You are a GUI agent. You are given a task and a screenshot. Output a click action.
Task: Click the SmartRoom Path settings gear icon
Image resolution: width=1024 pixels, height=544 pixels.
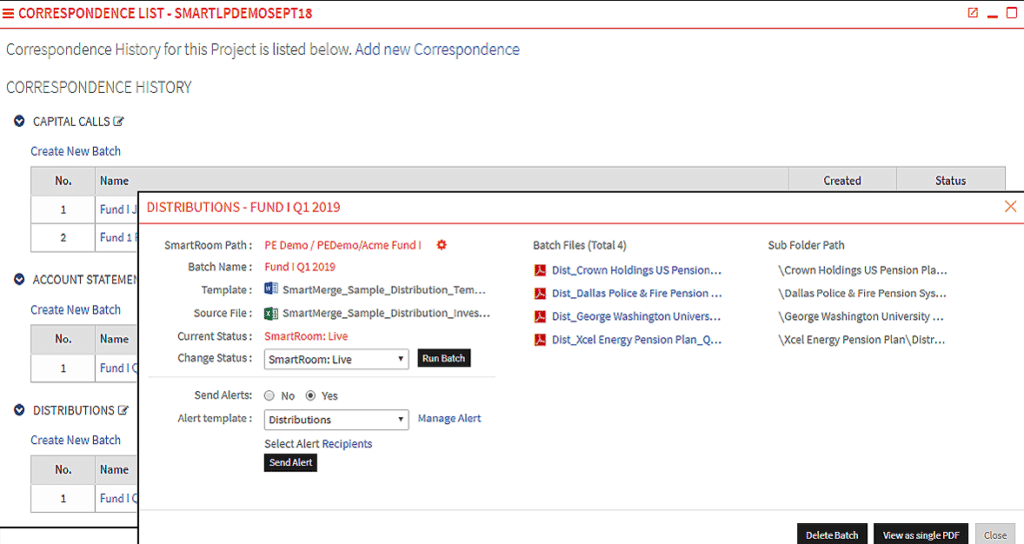(441, 245)
